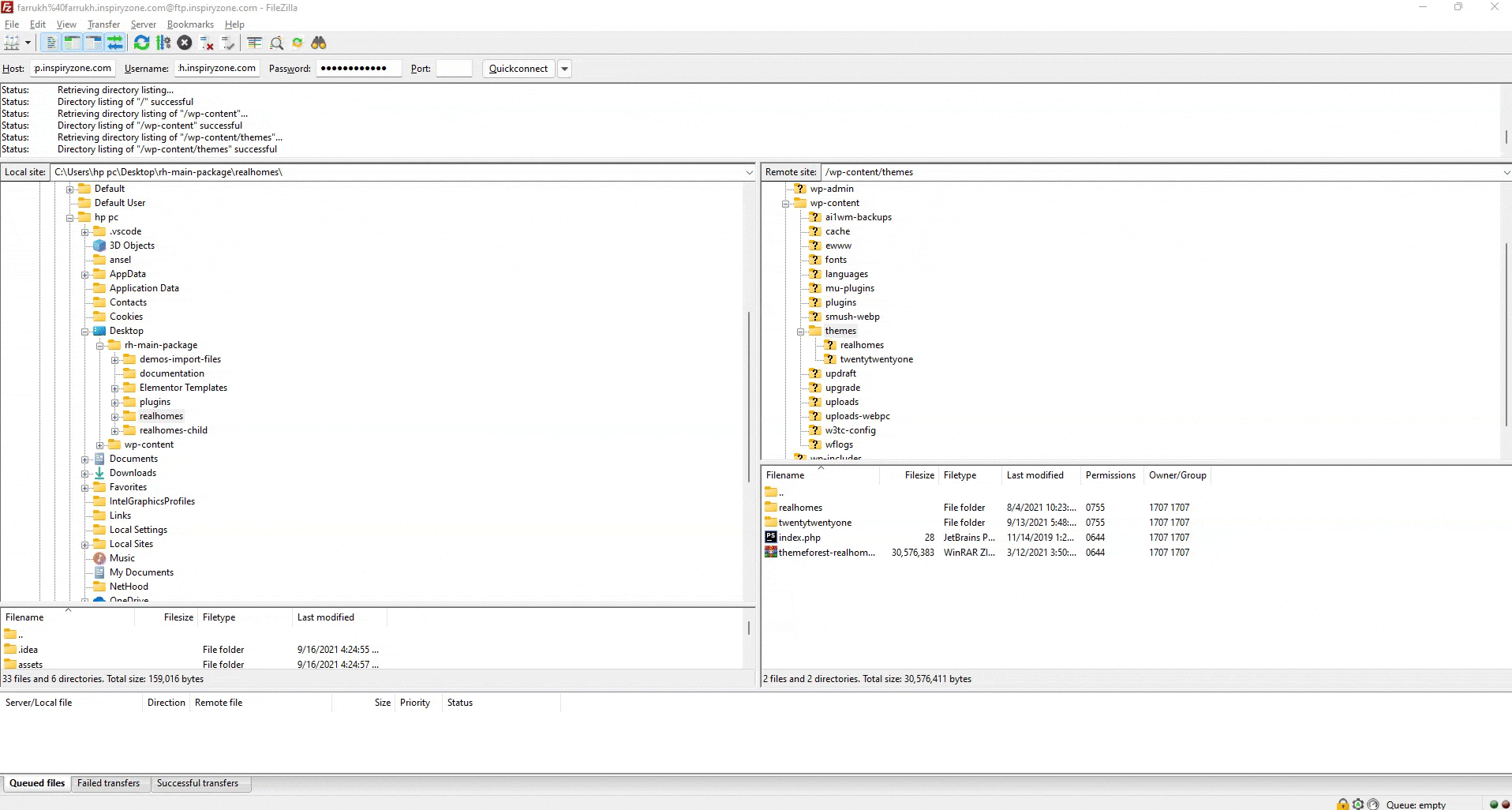Image resolution: width=1512 pixels, height=810 pixels.
Task: Sort remote files by Permissions column
Action: point(1111,475)
